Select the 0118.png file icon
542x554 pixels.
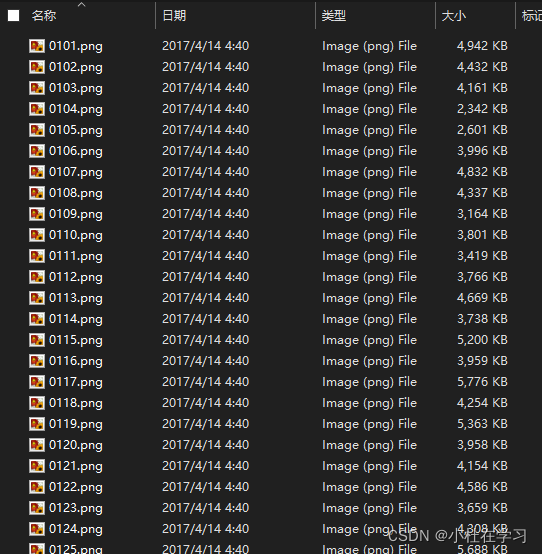click(x=37, y=403)
